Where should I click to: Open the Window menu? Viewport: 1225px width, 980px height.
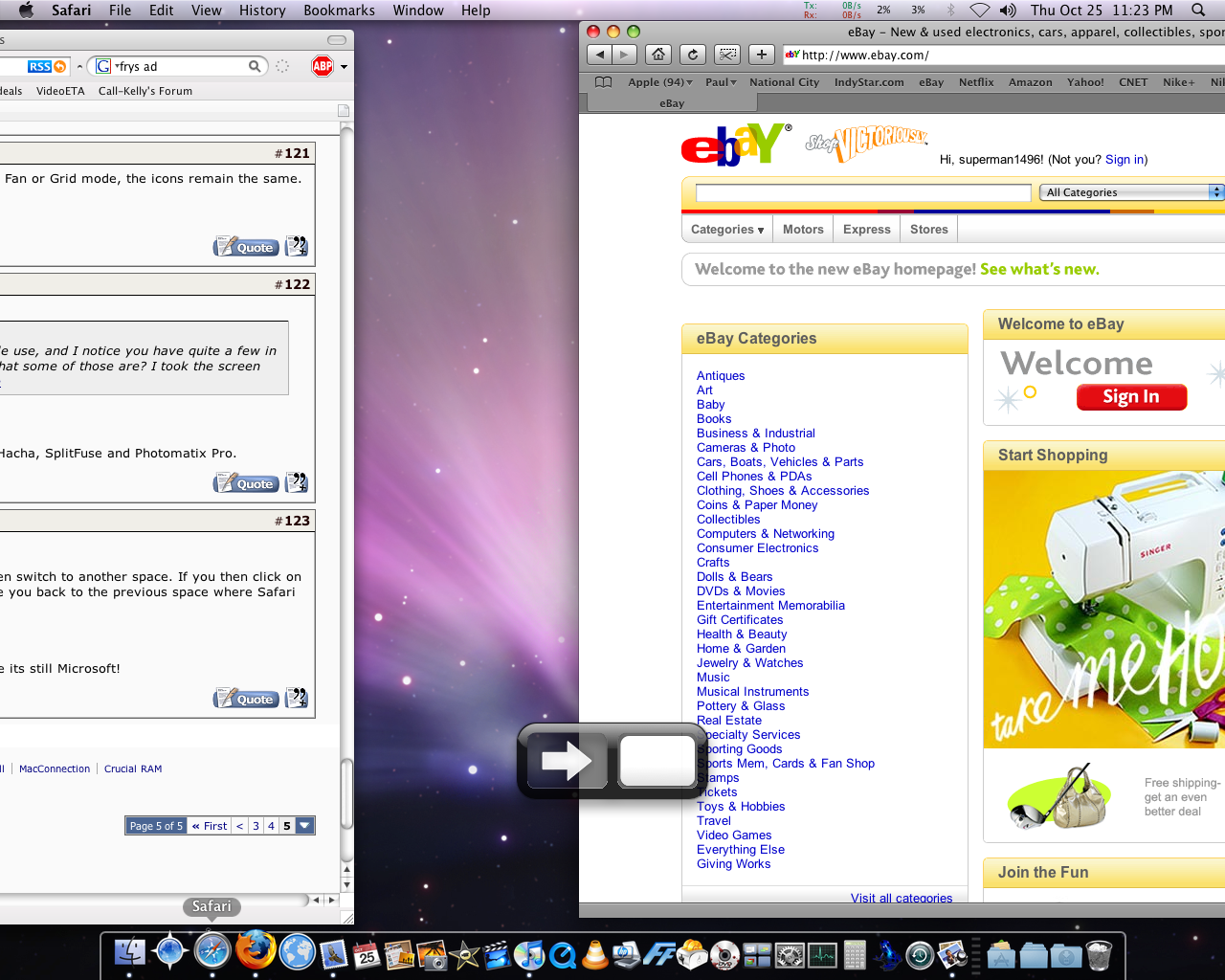[x=418, y=10]
